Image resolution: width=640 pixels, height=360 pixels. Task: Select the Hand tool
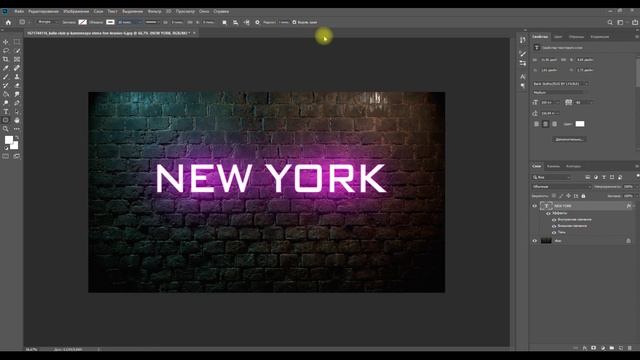(17, 120)
